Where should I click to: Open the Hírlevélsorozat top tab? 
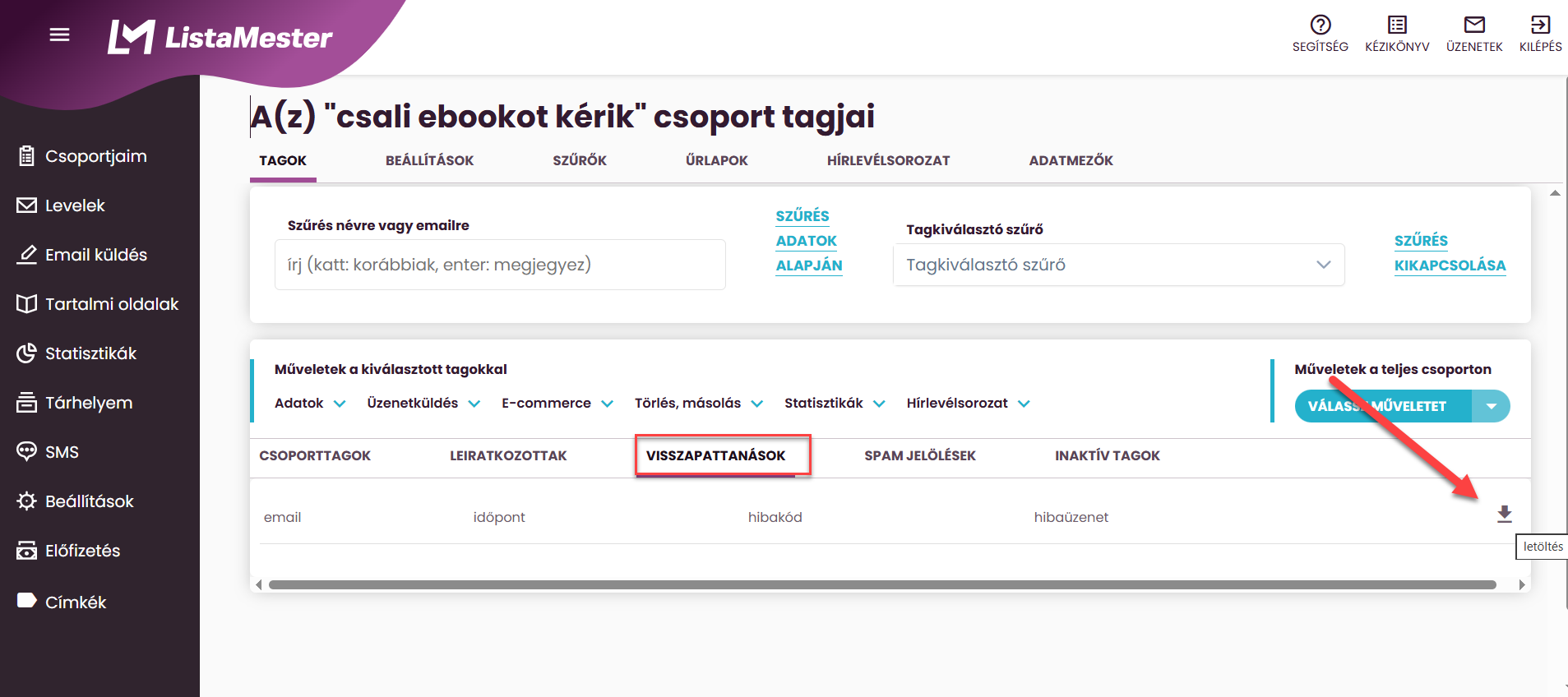[x=888, y=160]
